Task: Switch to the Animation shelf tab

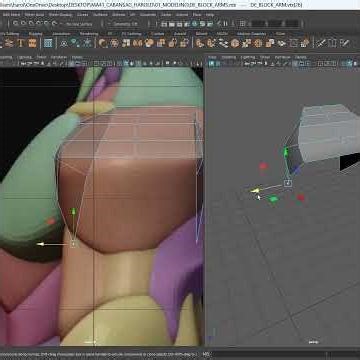Action: [x=61, y=34]
